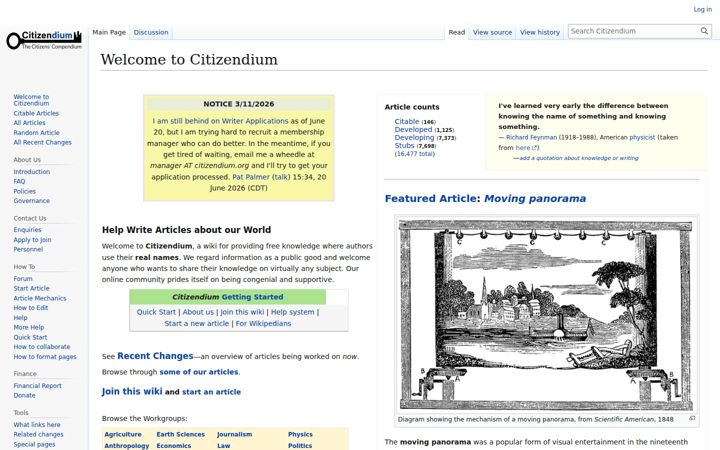This screenshot has height=450, width=720.
Task: Open Citable Articles in sidebar
Action: [x=36, y=113]
